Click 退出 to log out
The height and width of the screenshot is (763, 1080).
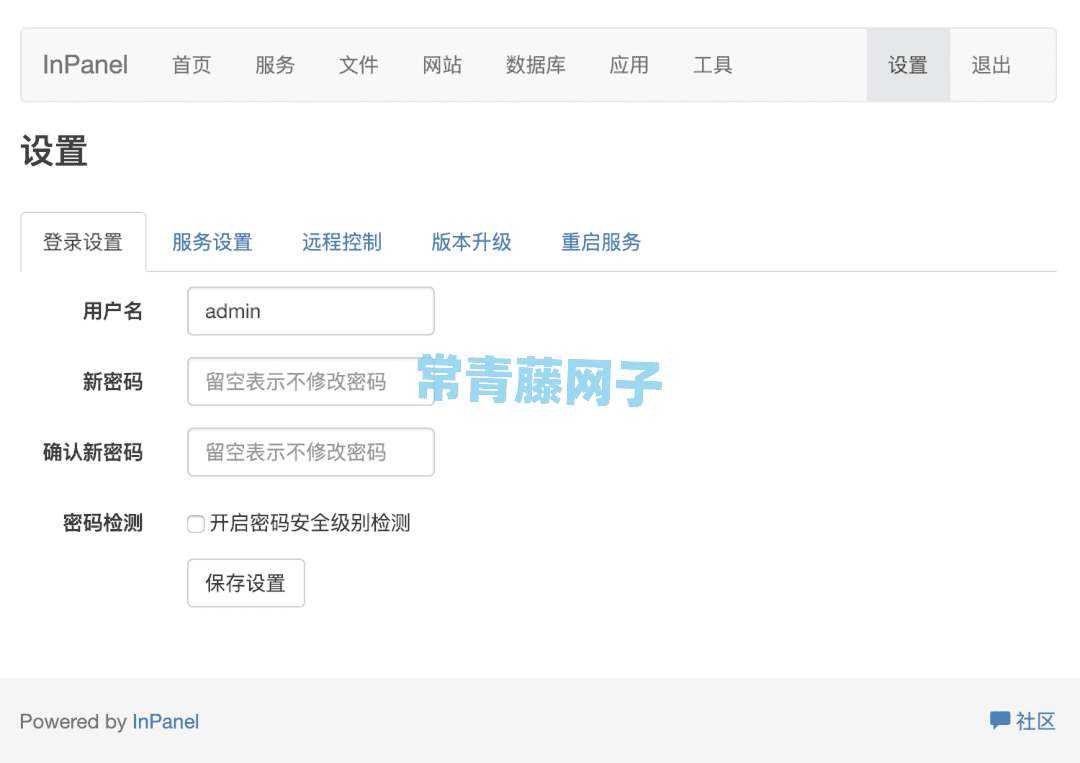tap(990, 64)
